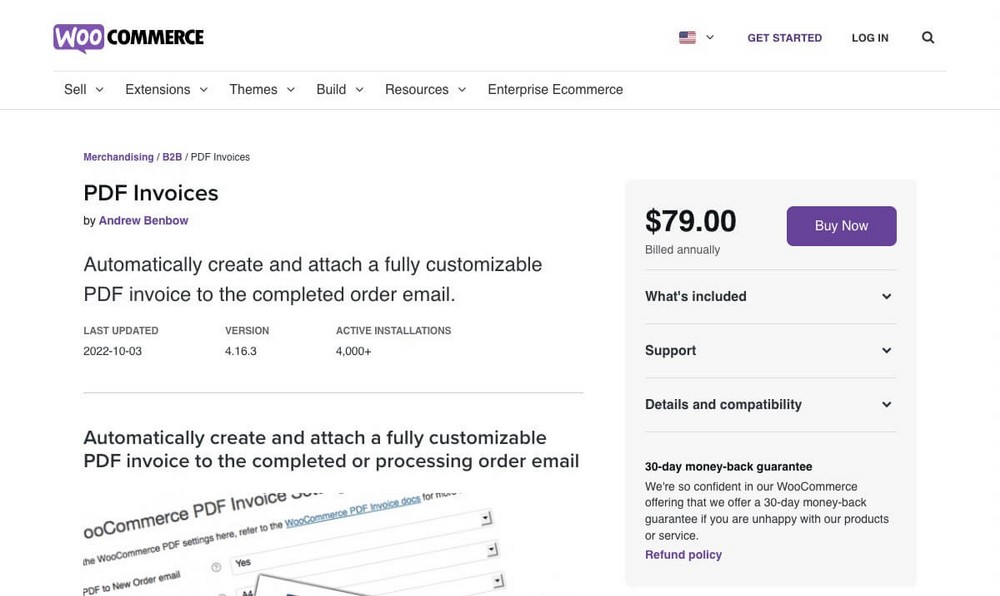Click chevron next to Sell

[x=99, y=90]
